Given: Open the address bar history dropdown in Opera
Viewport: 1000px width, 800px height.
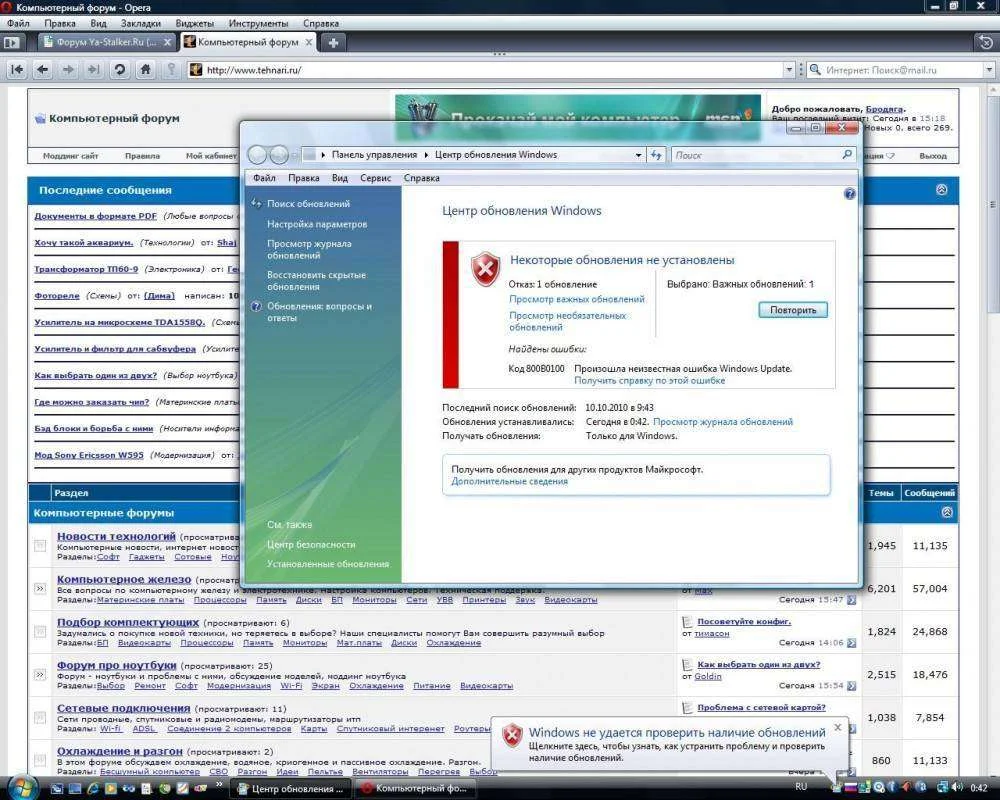Looking at the screenshot, I should click(790, 70).
